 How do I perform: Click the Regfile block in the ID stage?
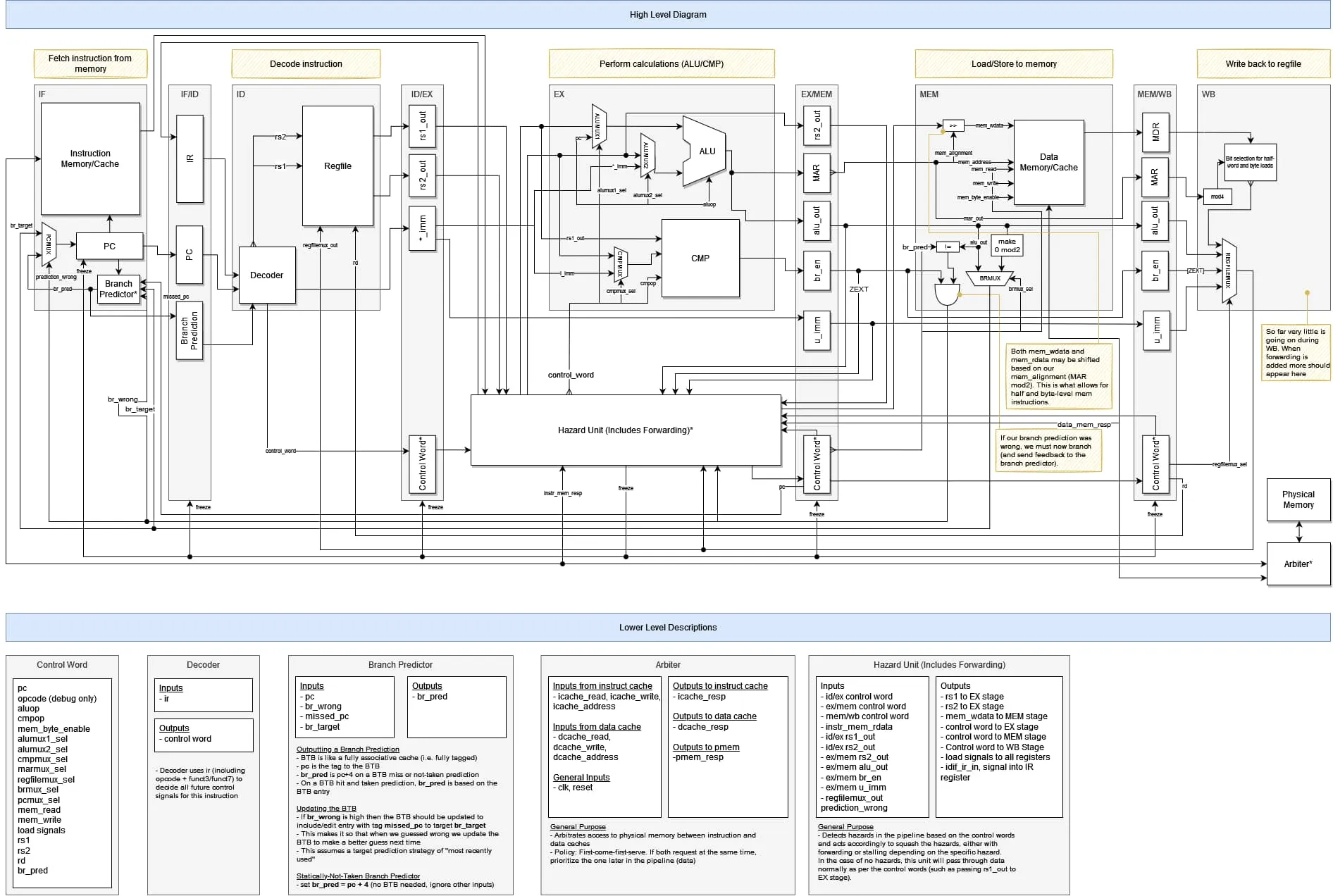[x=337, y=166]
